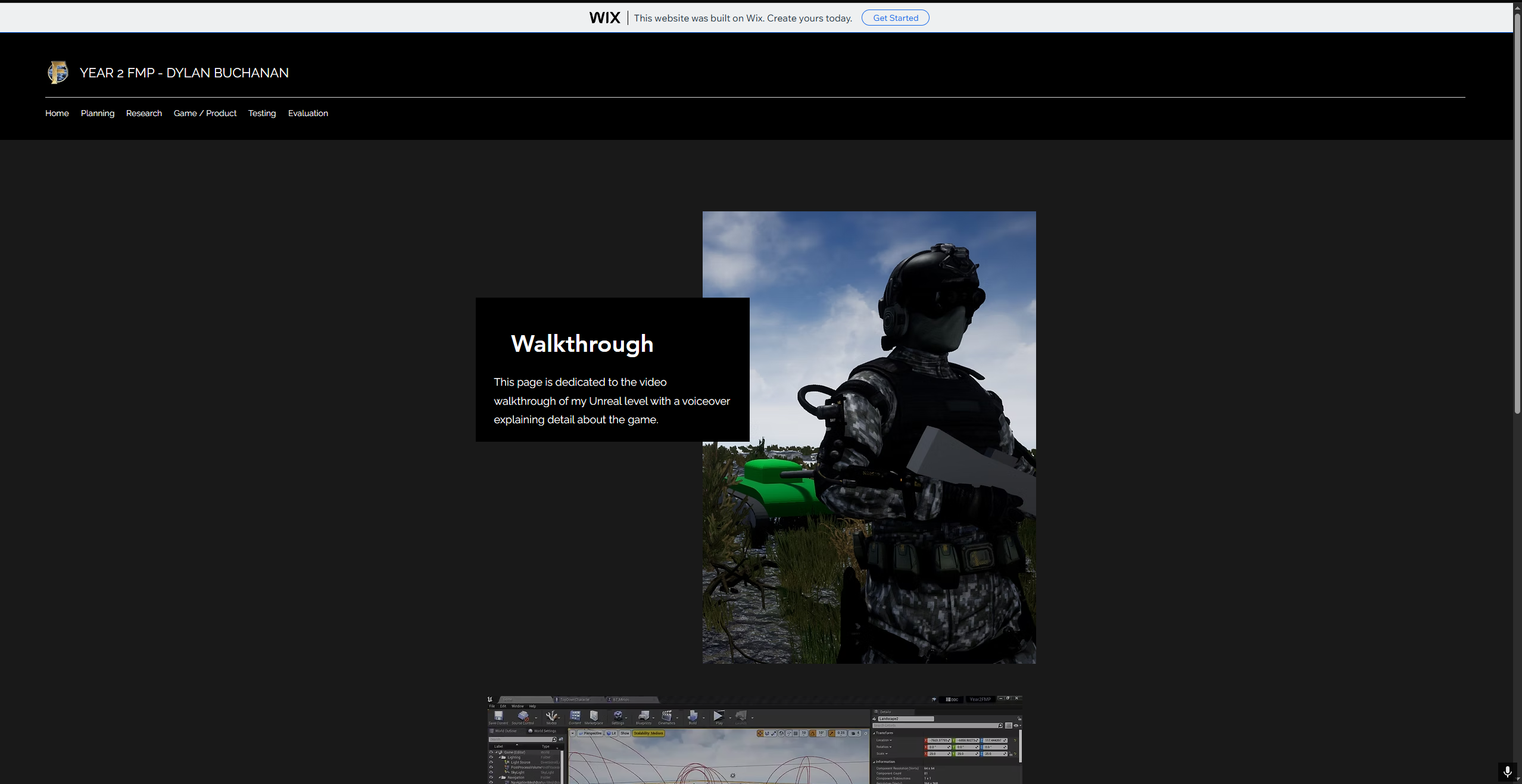Click the property matrix grid icon in Details
Image resolution: width=1522 pixels, height=784 pixels.
coord(1008,726)
